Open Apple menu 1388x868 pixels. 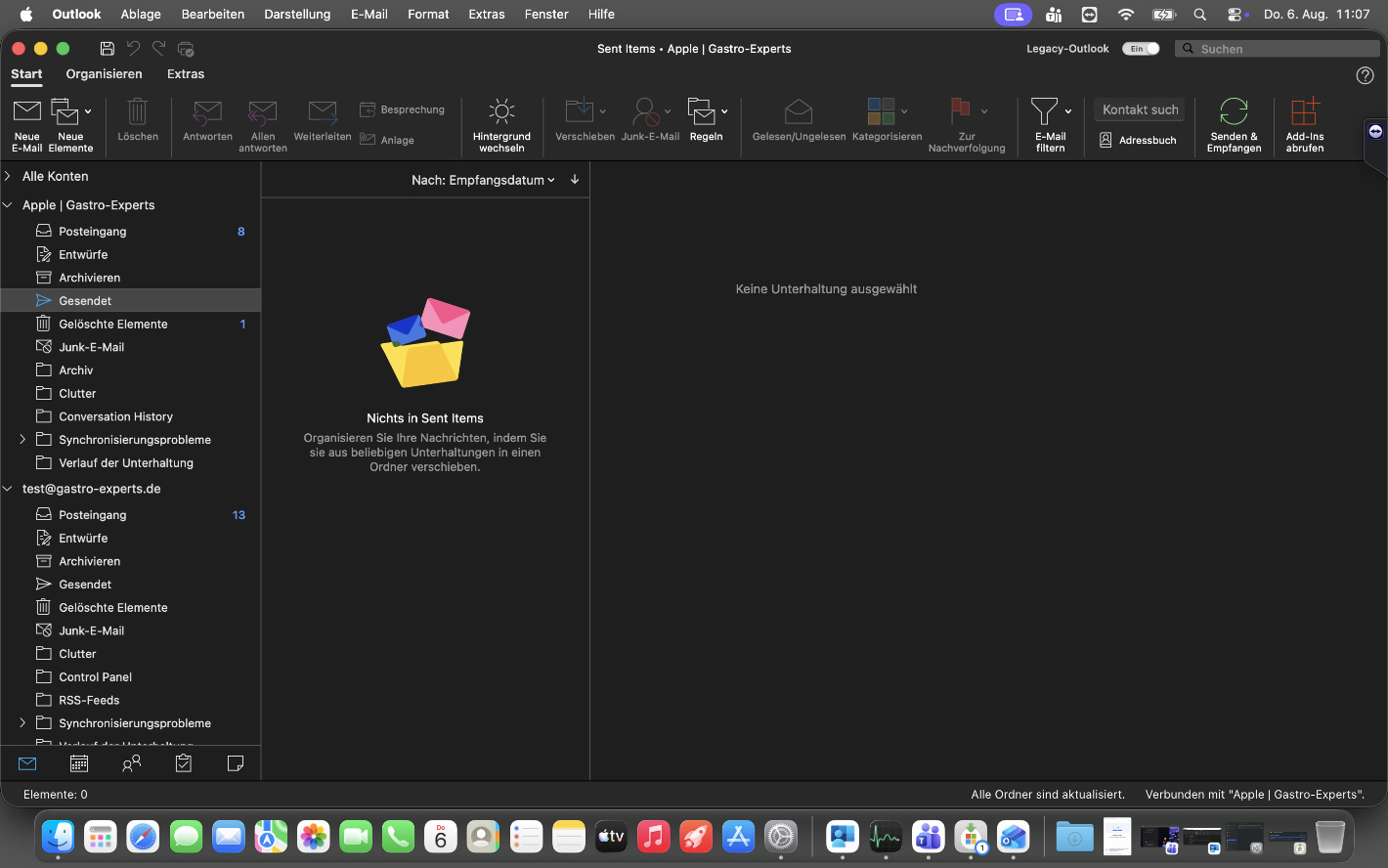[26, 15]
